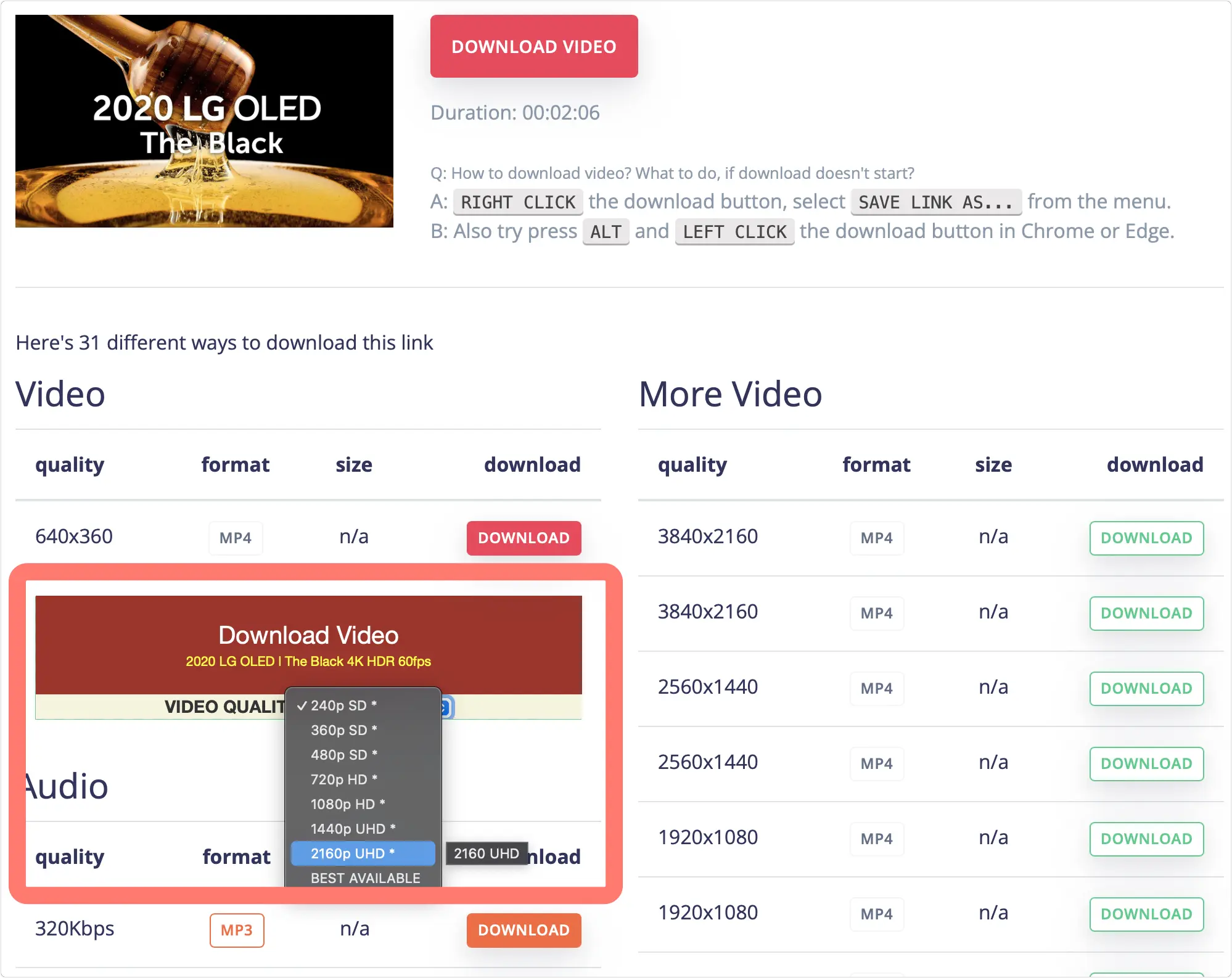Click the RIGHT CLICK key label
1232x978 pixels.
point(518,202)
